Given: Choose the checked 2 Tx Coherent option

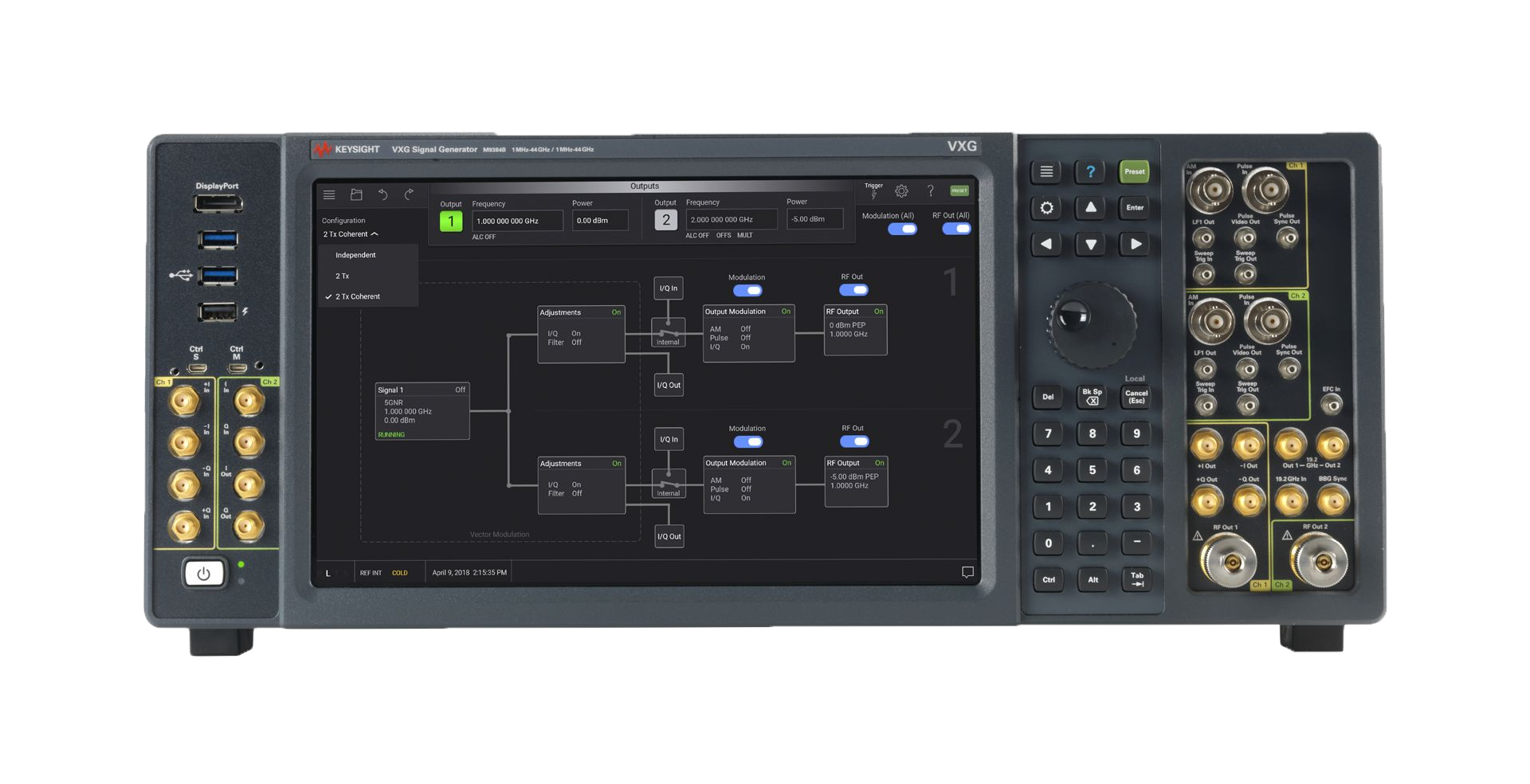Looking at the screenshot, I should [368, 296].
